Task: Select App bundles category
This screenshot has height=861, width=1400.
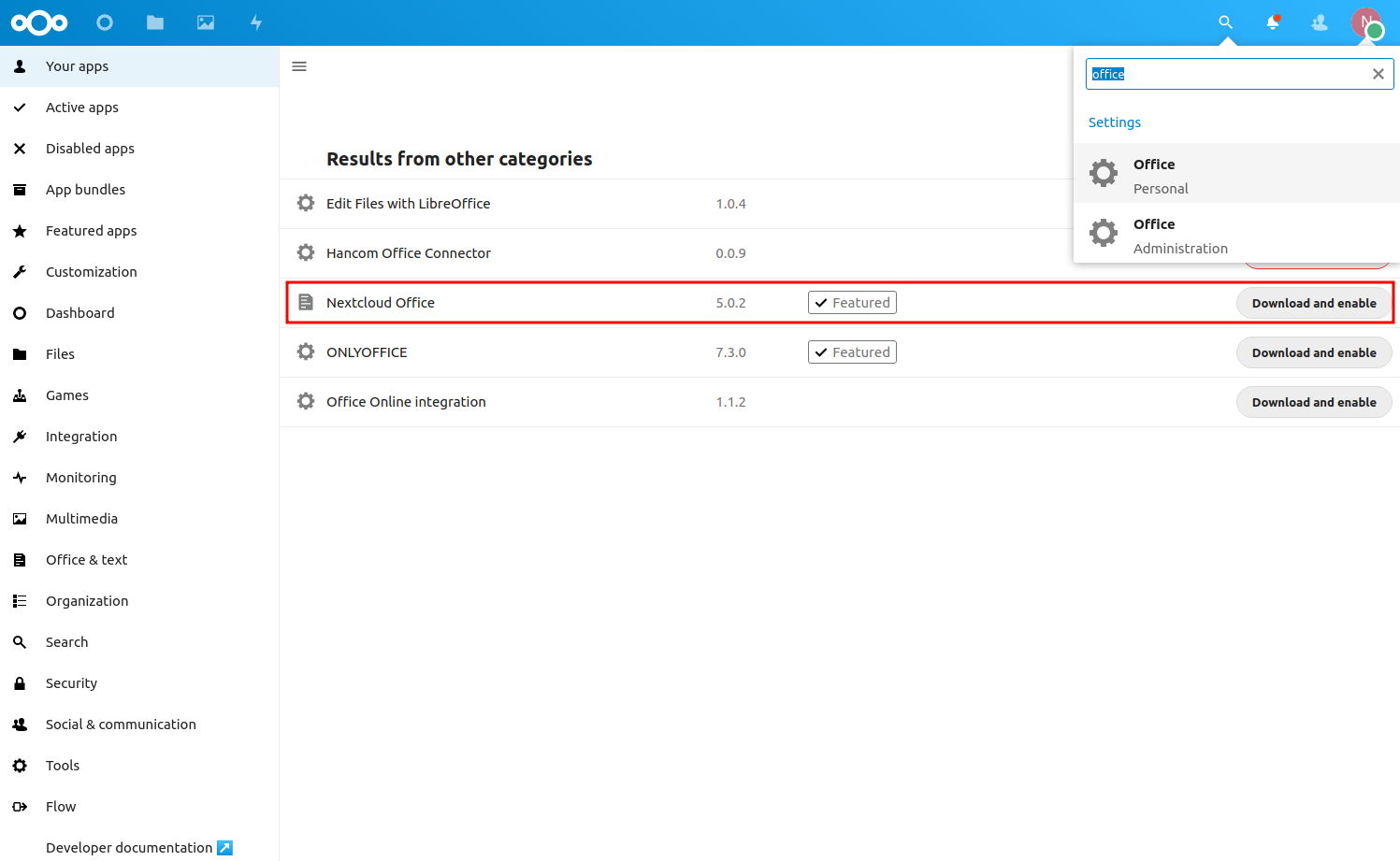Action: (x=139, y=190)
